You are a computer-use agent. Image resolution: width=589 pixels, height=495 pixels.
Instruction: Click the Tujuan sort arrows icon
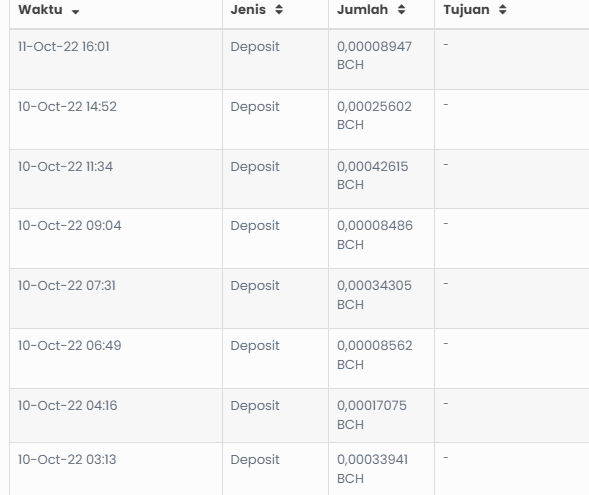(503, 9)
